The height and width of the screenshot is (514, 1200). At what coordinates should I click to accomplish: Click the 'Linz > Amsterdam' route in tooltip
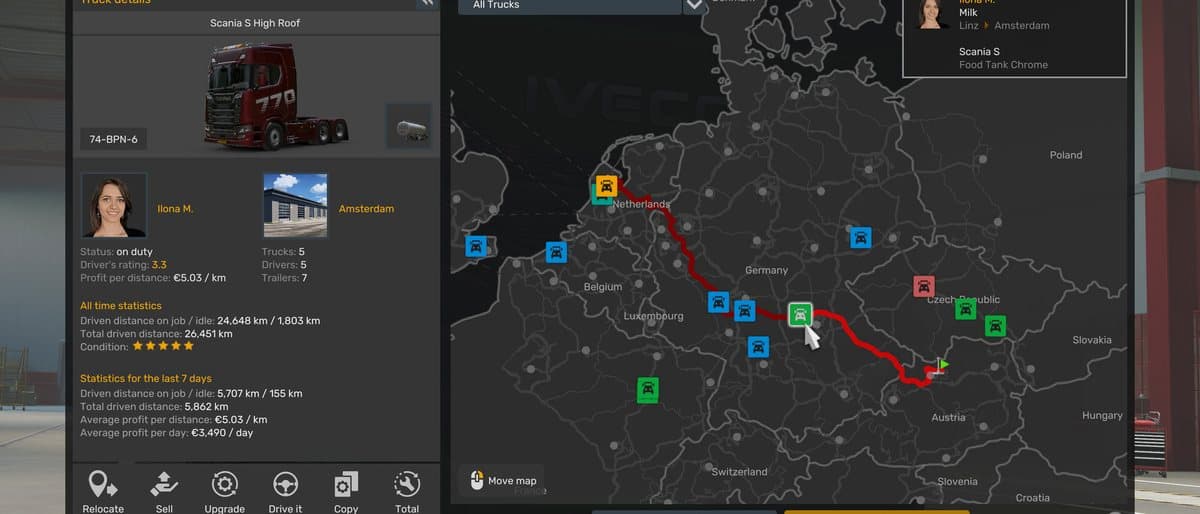pyautogui.click(x=1004, y=25)
